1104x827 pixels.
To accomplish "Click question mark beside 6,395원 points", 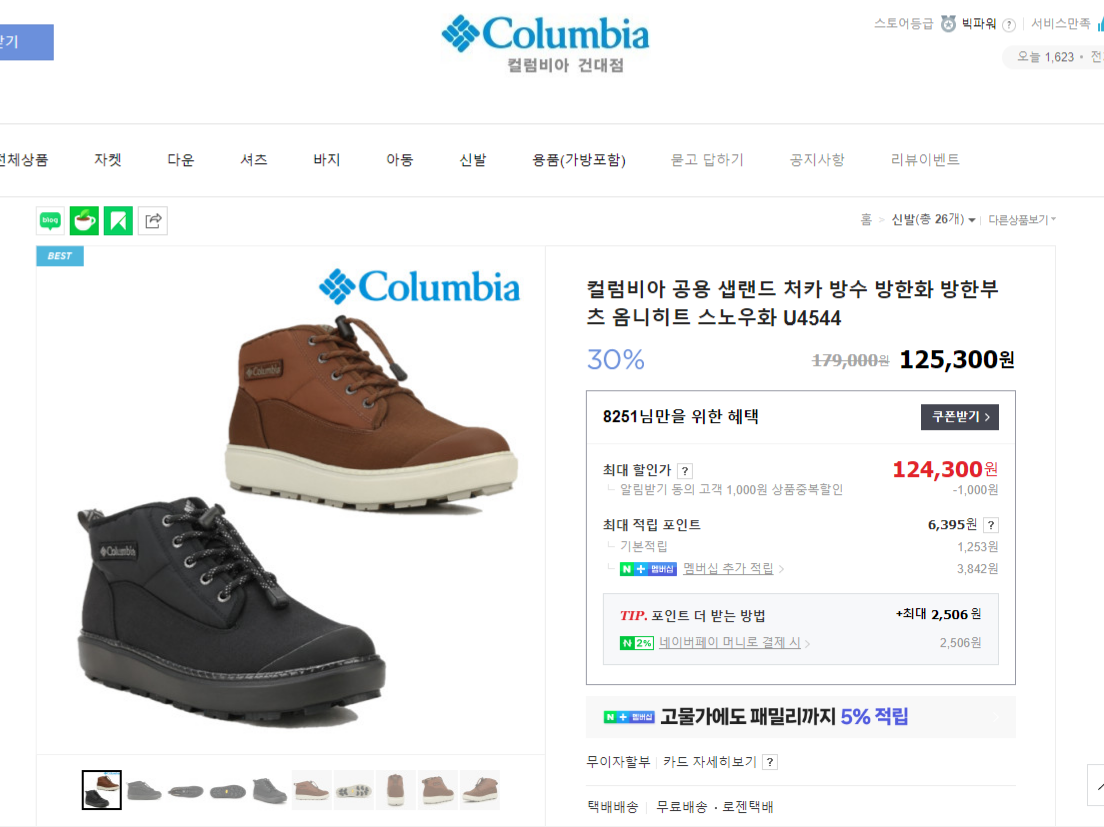I will (991, 525).
